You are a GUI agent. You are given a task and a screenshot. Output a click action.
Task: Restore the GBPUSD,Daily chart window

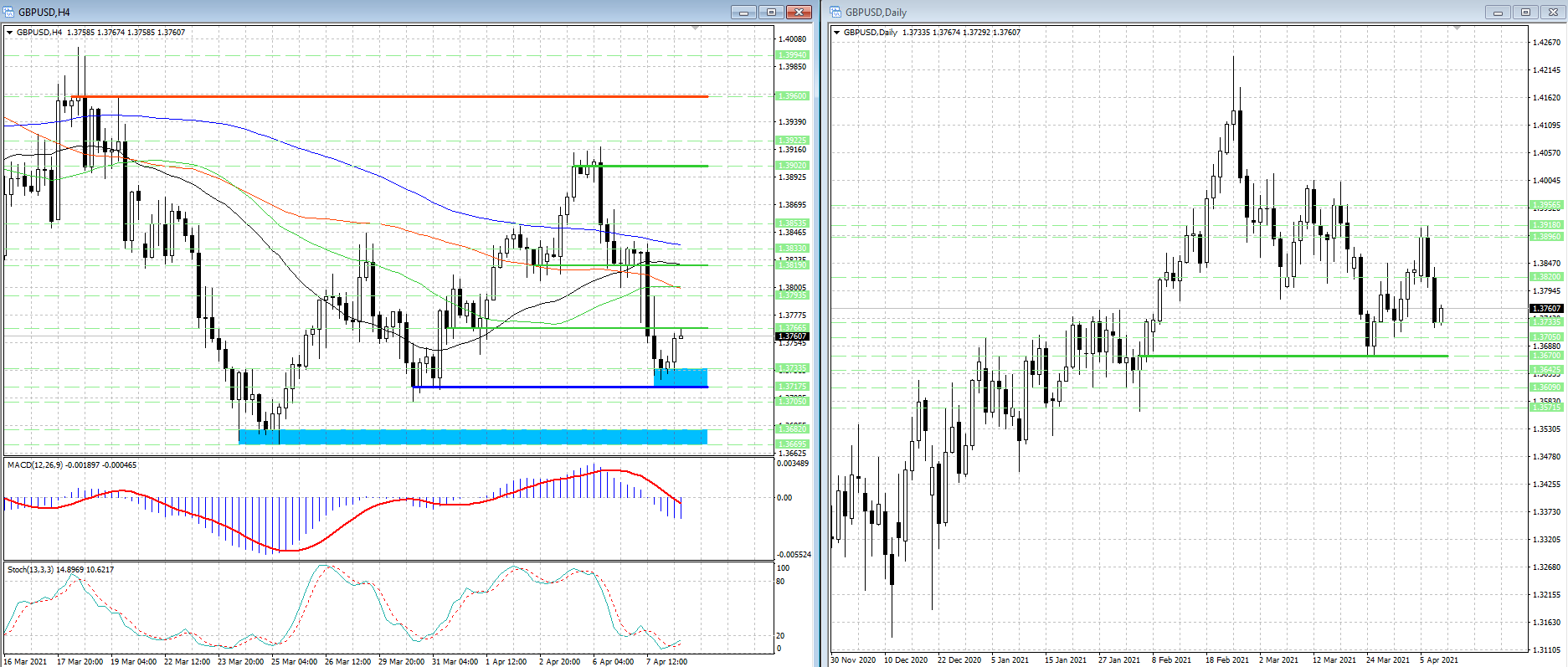pyautogui.click(x=1524, y=12)
